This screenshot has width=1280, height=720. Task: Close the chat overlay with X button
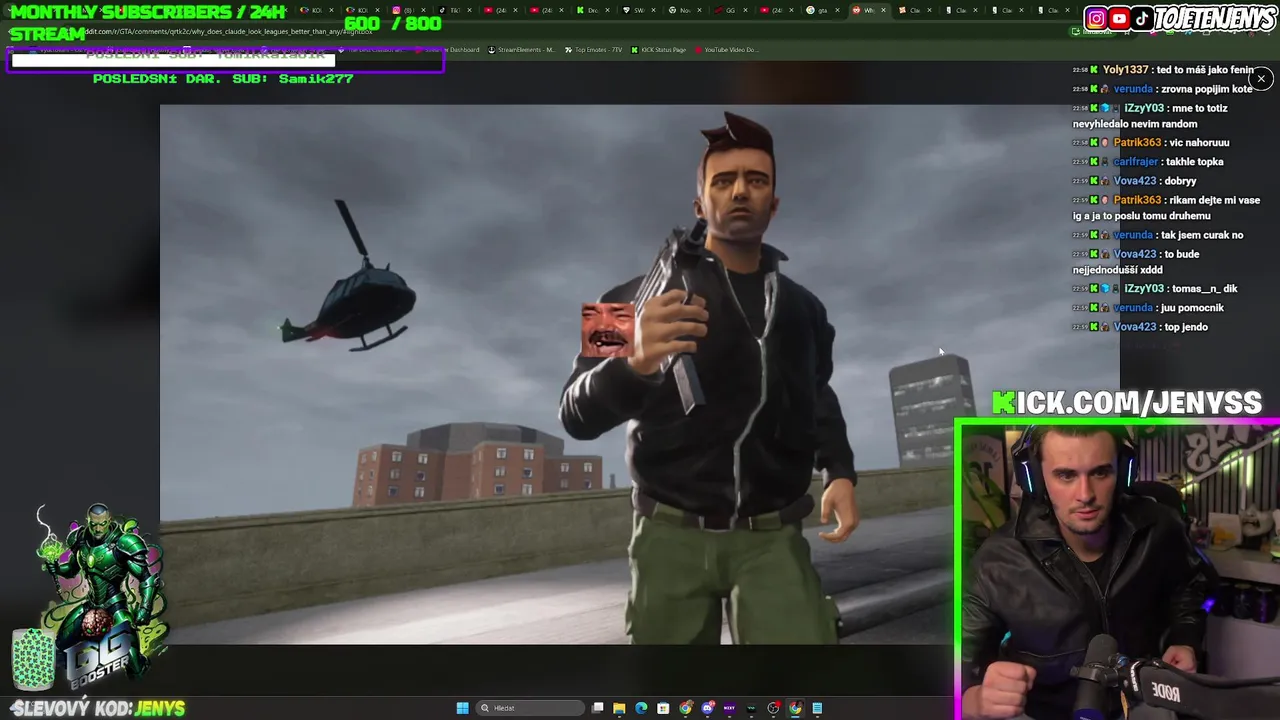click(1261, 79)
